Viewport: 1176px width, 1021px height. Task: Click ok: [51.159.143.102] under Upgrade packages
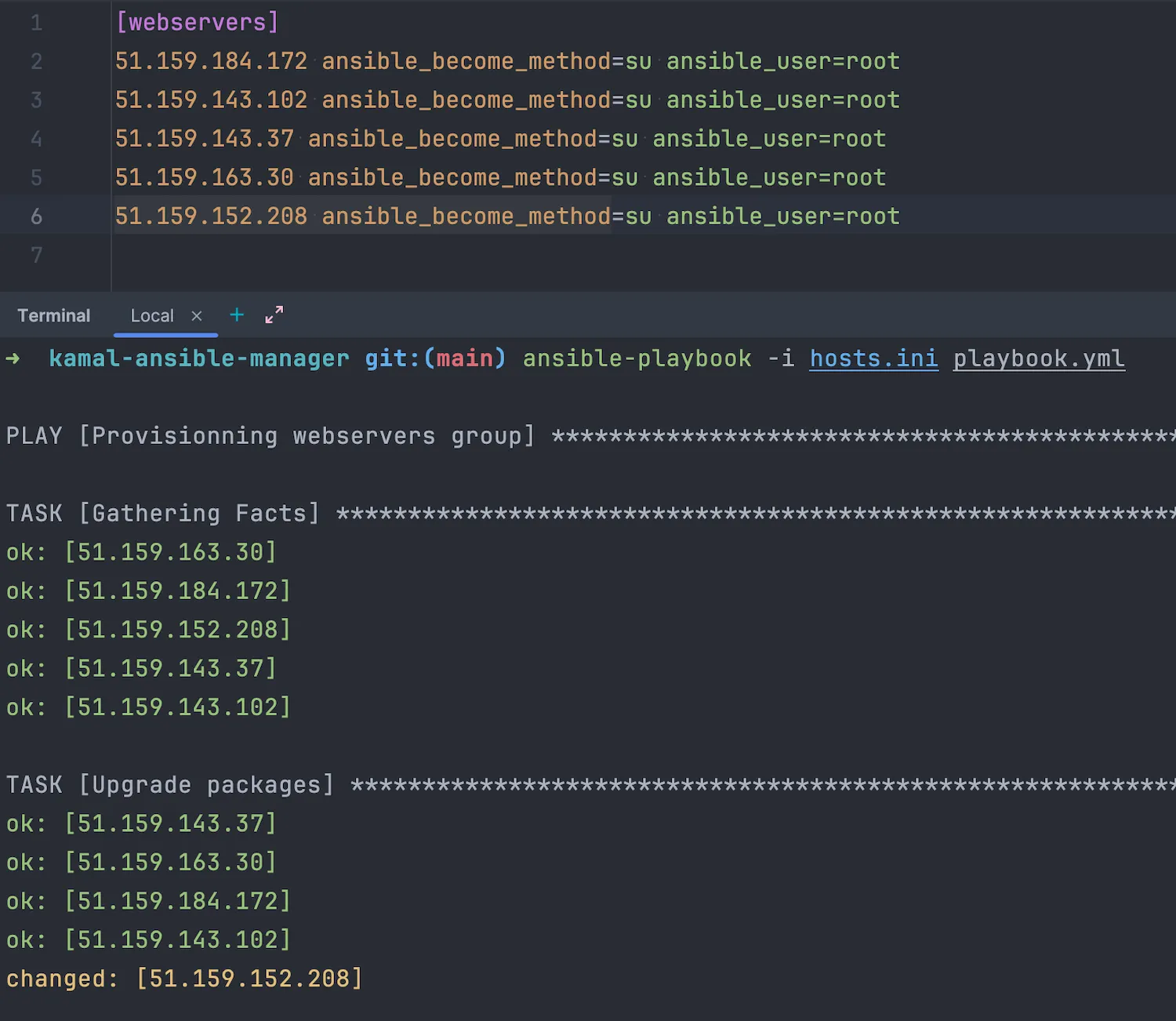(149, 940)
